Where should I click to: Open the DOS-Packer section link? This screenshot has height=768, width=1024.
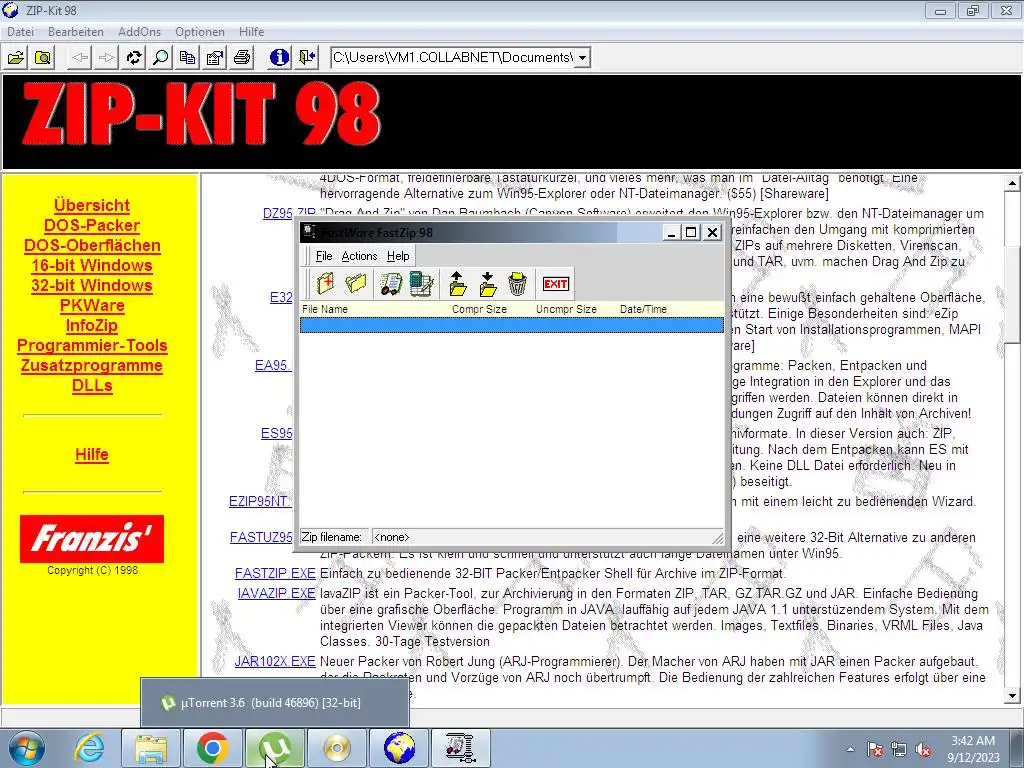tap(92, 225)
